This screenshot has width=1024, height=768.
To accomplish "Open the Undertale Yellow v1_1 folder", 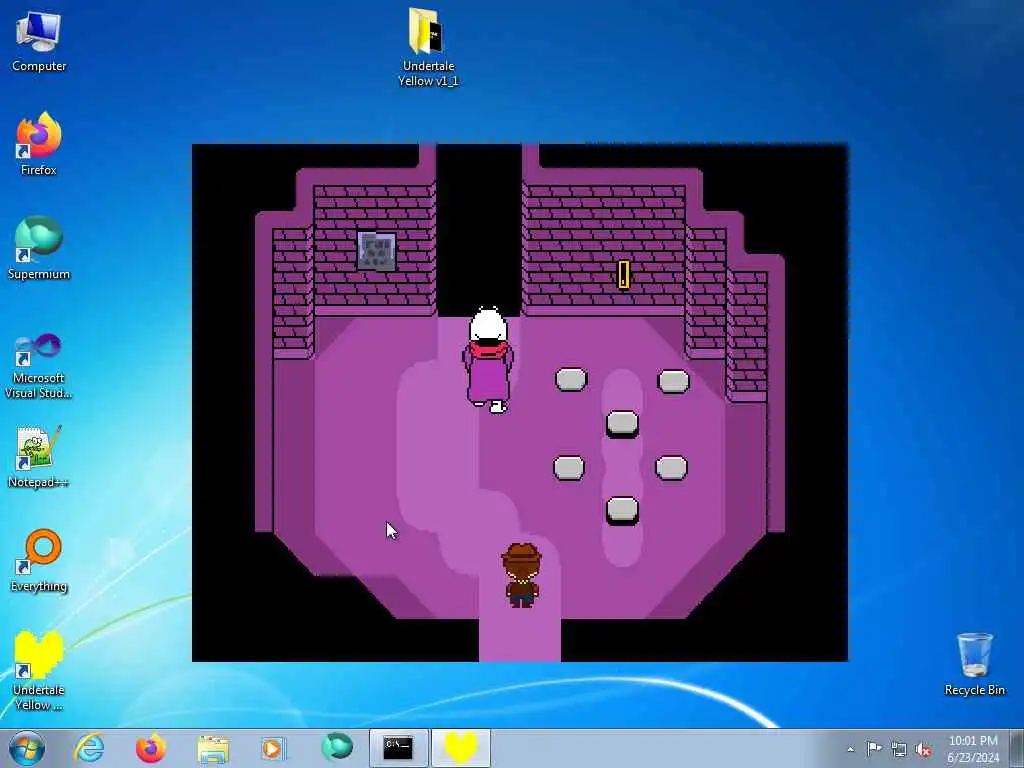I will [428, 47].
